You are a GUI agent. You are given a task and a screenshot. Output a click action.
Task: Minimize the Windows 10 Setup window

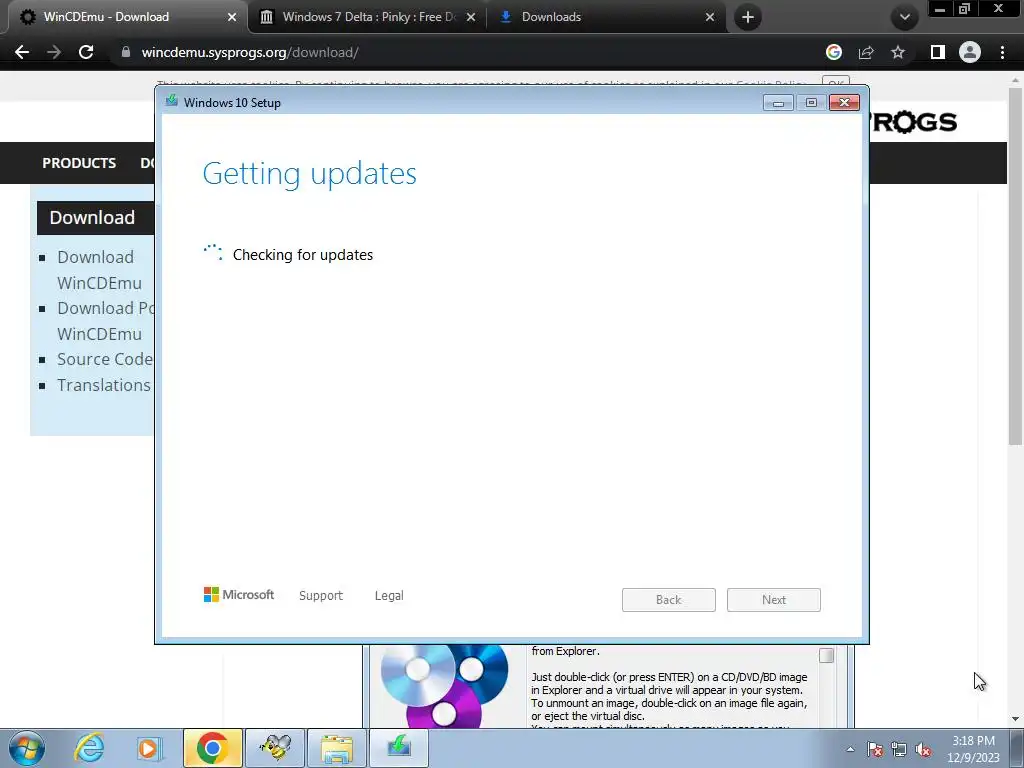click(778, 103)
